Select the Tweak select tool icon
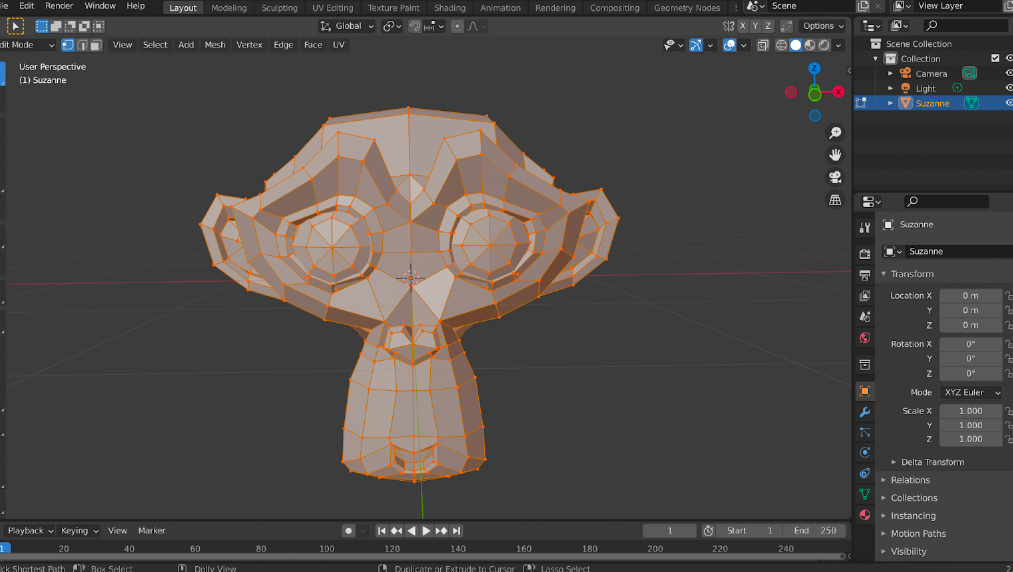This screenshot has width=1013, height=572. (x=15, y=26)
